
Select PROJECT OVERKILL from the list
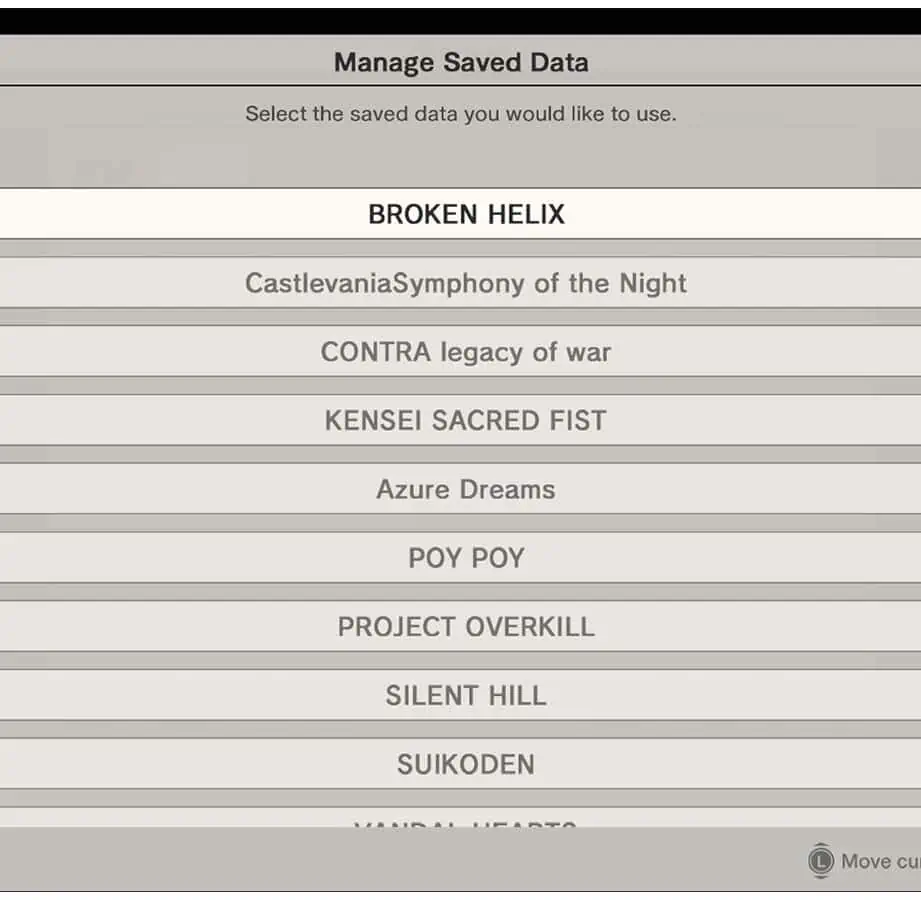point(466,627)
